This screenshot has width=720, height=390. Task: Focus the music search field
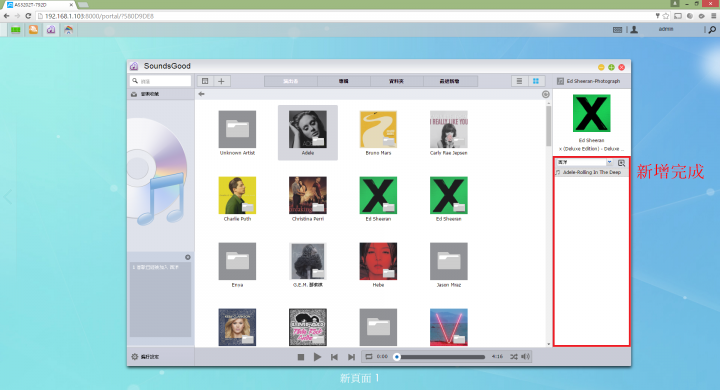tap(160, 81)
